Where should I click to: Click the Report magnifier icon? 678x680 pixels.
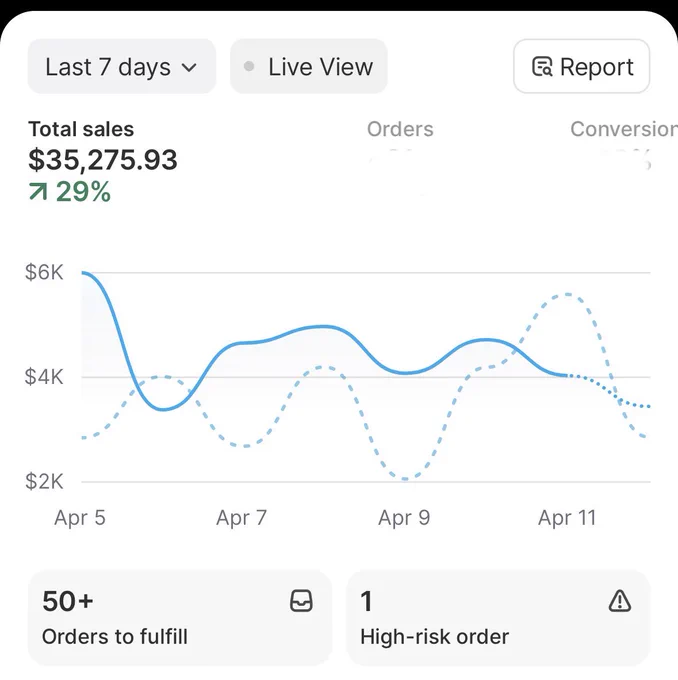[542, 67]
